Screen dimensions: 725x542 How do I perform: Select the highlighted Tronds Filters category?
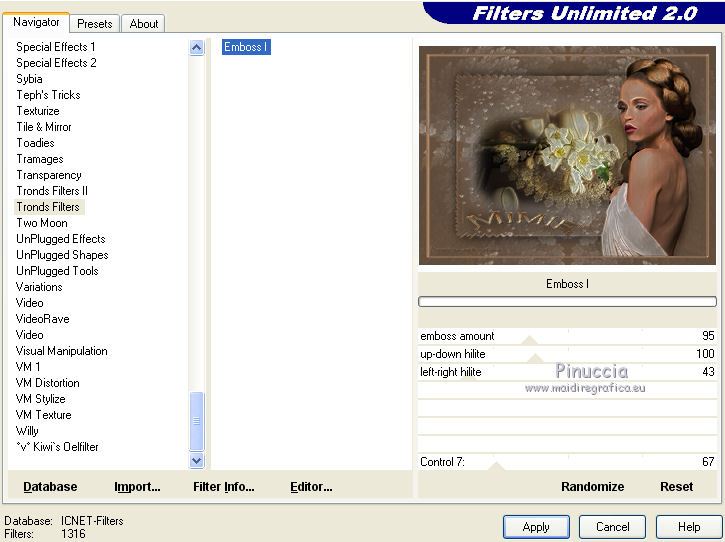coord(48,207)
